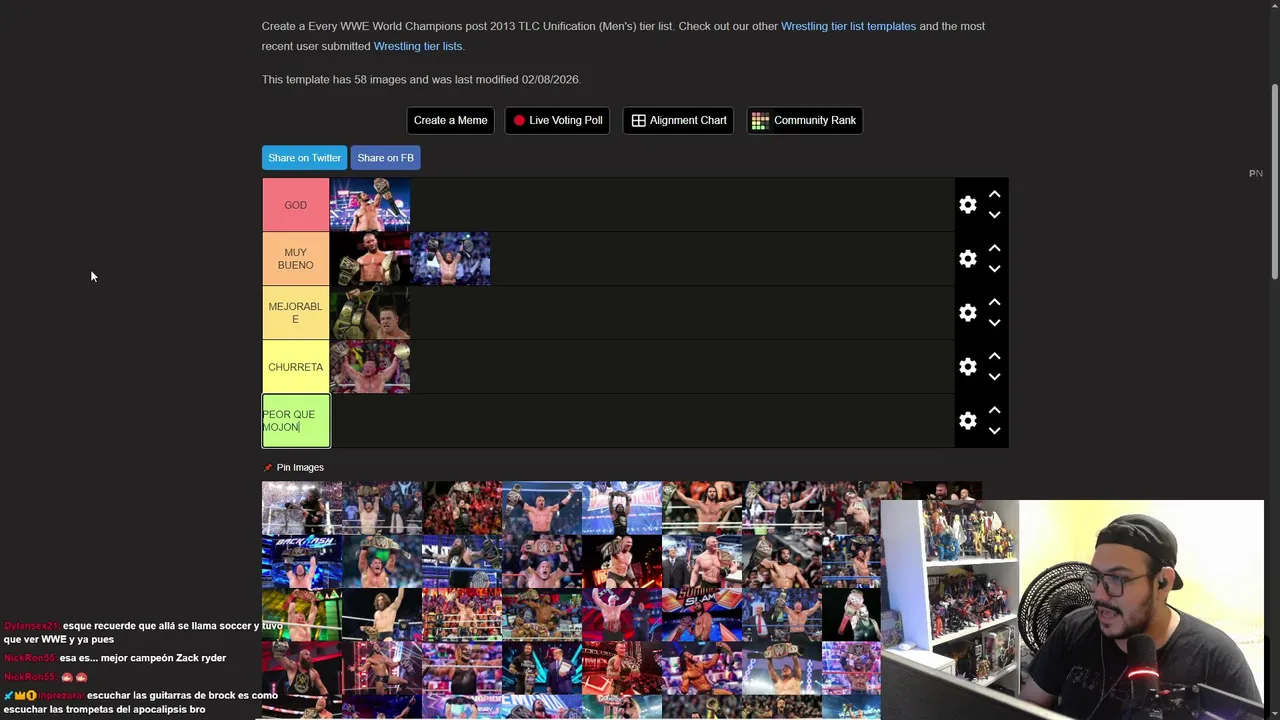This screenshot has height=720, width=1280.
Task: Move the CHURRETA row up
Action: point(994,356)
